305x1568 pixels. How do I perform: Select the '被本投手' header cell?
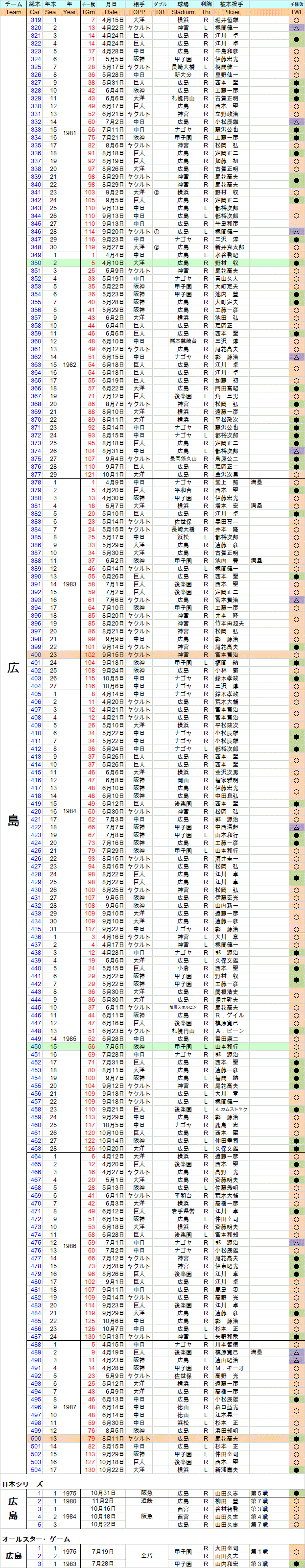232,4
